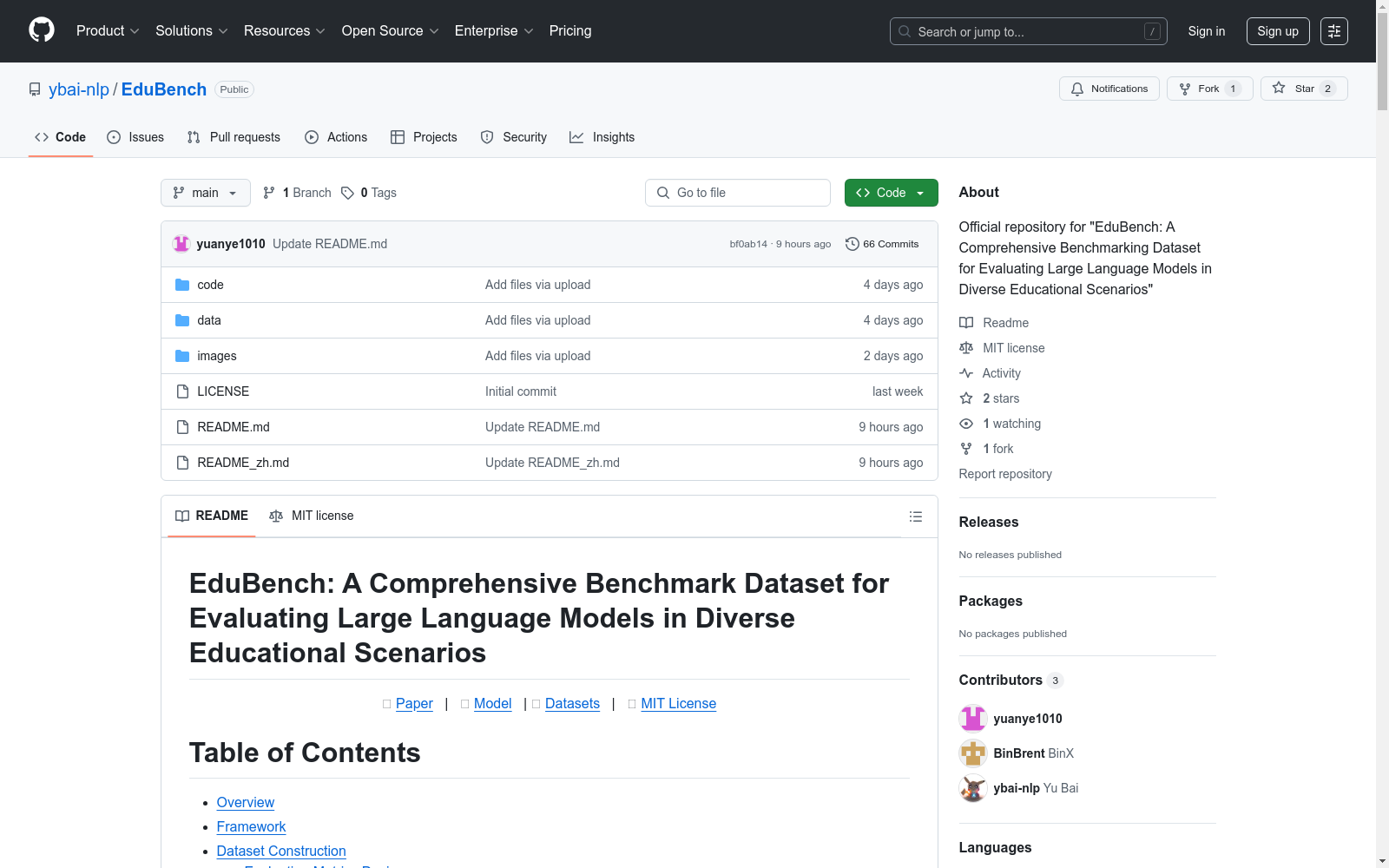The height and width of the screenshot is (868, 1389).
Task: Expand the Resources menu
Action: click(285, 31)
